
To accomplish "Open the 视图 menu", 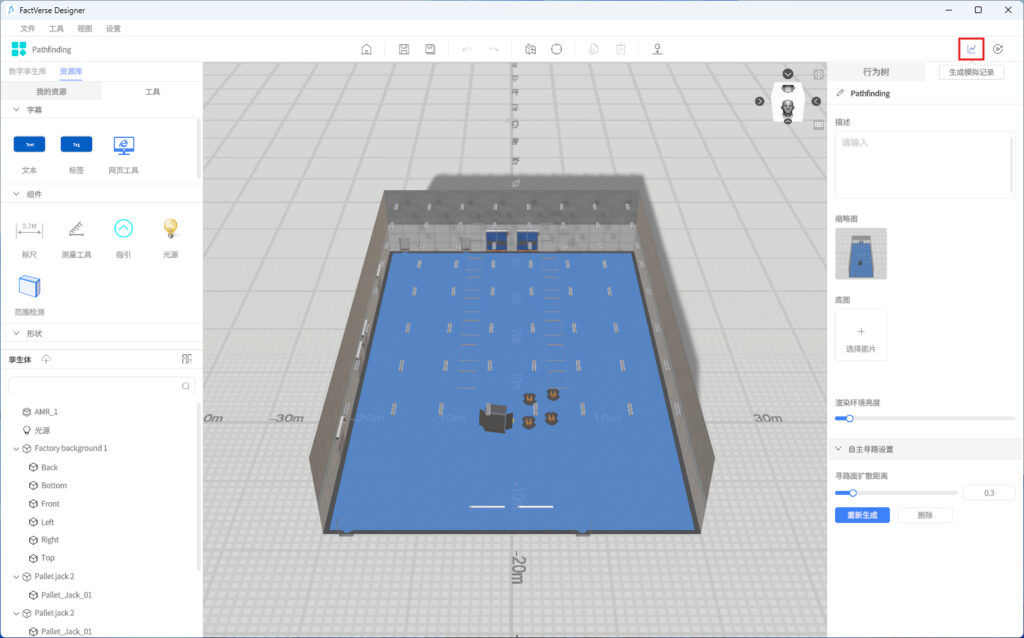I will [85, 29].
